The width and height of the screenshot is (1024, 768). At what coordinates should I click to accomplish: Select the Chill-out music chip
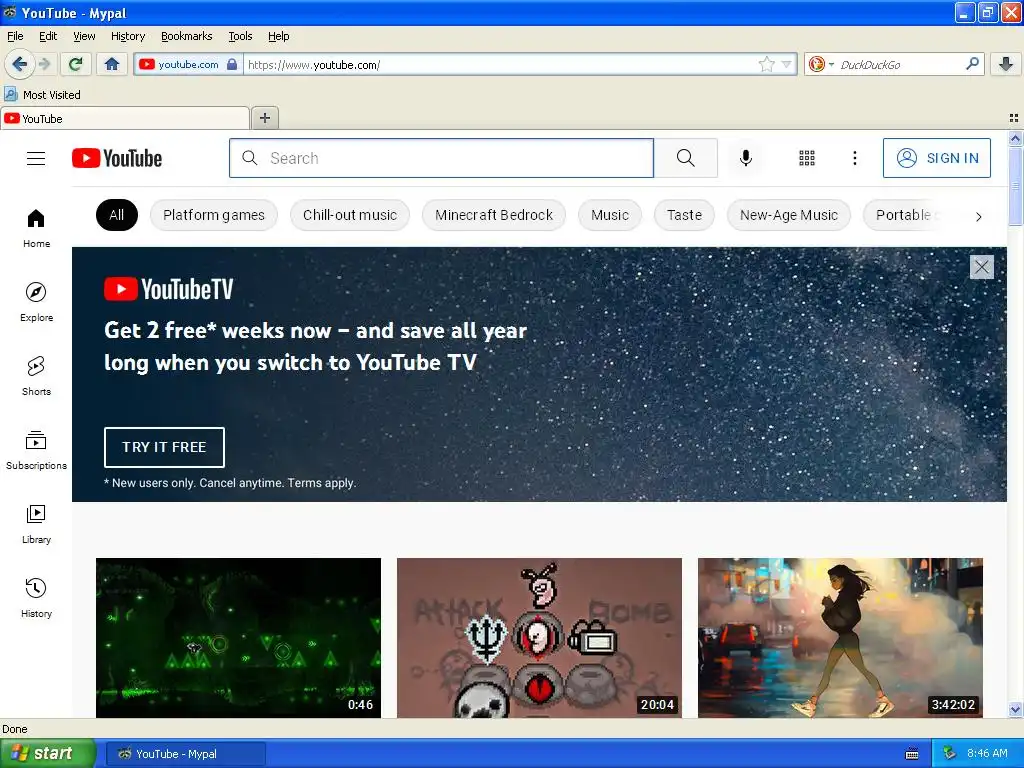(349, 215)
